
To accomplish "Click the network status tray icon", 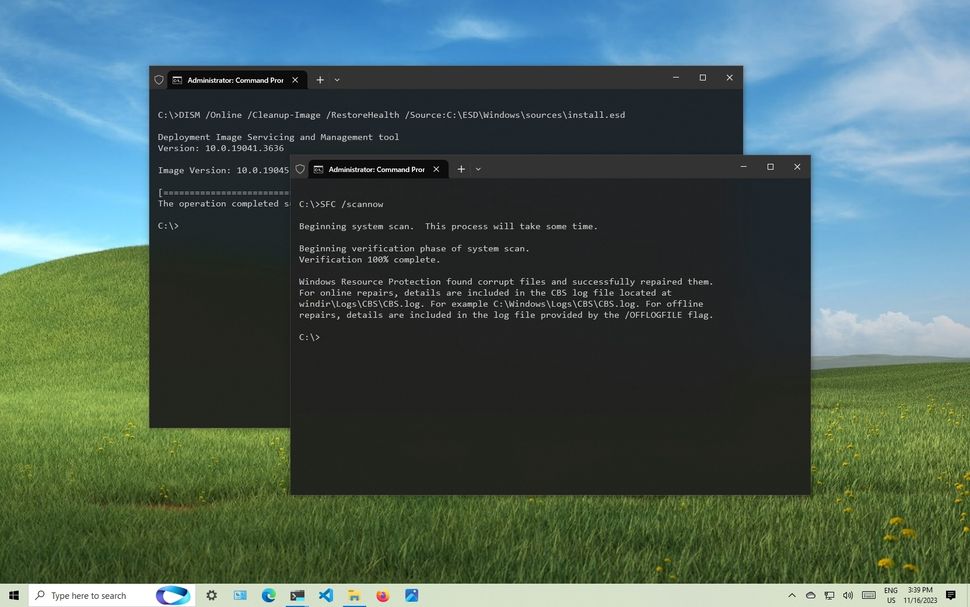I will (829, 595).
